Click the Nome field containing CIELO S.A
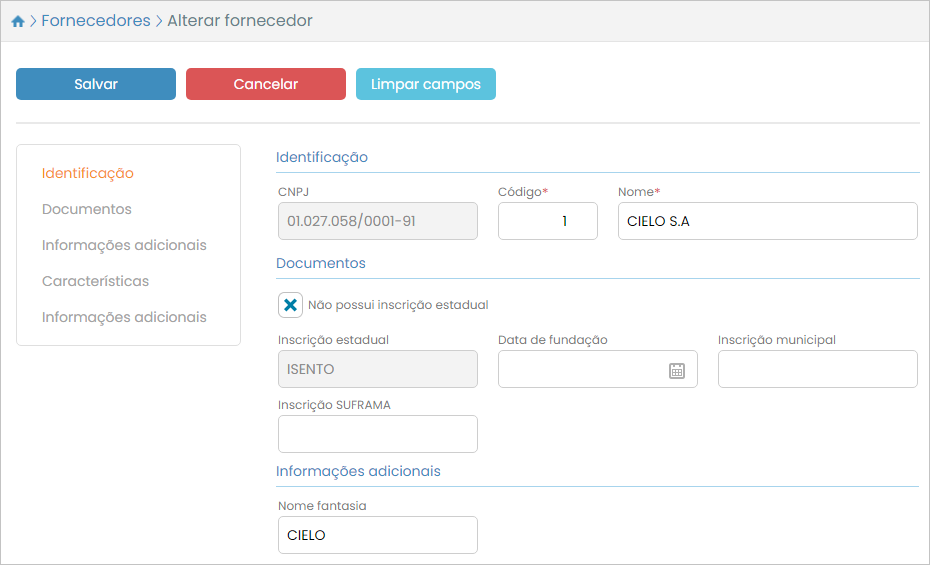 (x=767, y=221)
